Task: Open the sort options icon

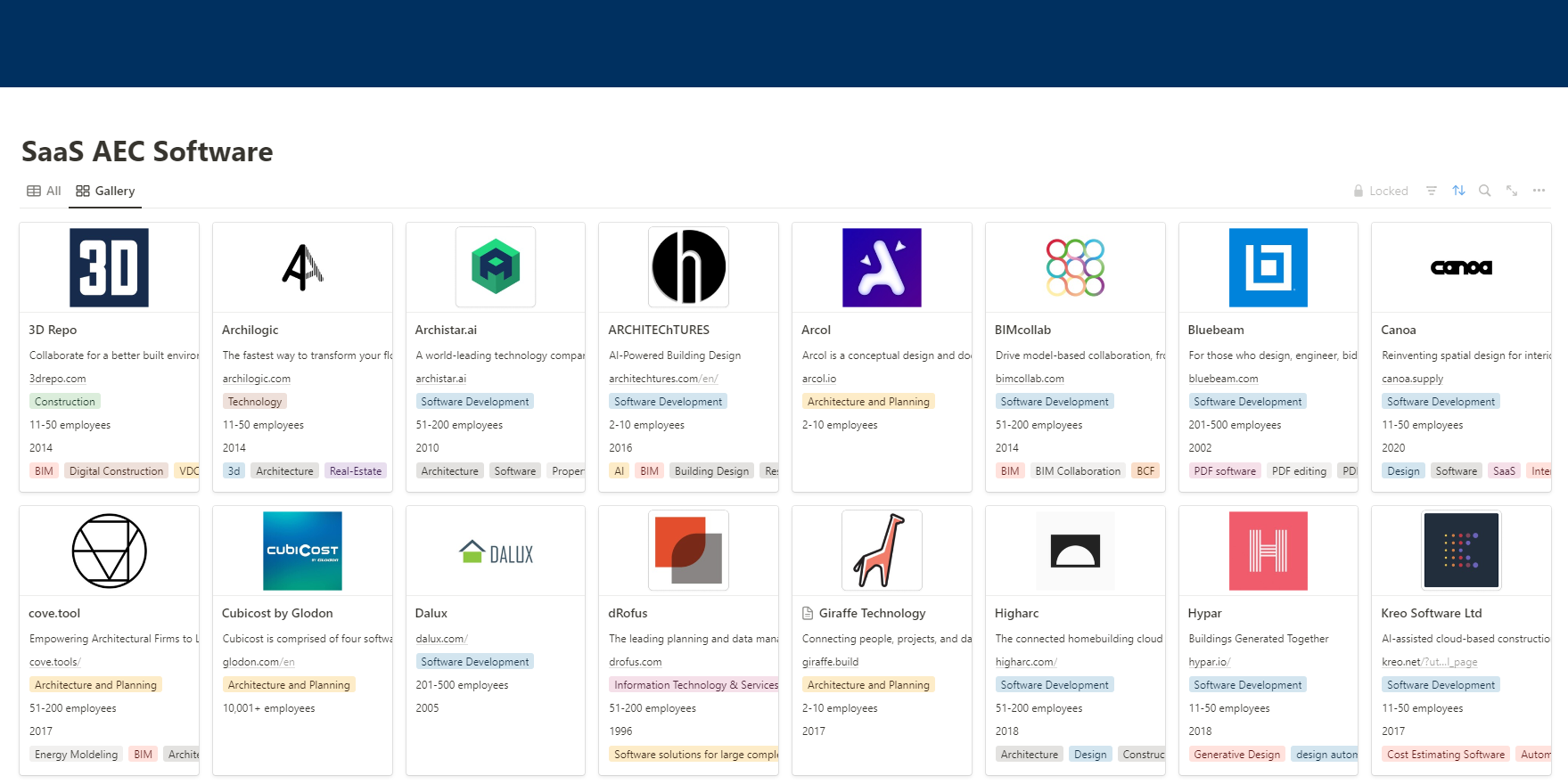Action: coord(1458,191)
